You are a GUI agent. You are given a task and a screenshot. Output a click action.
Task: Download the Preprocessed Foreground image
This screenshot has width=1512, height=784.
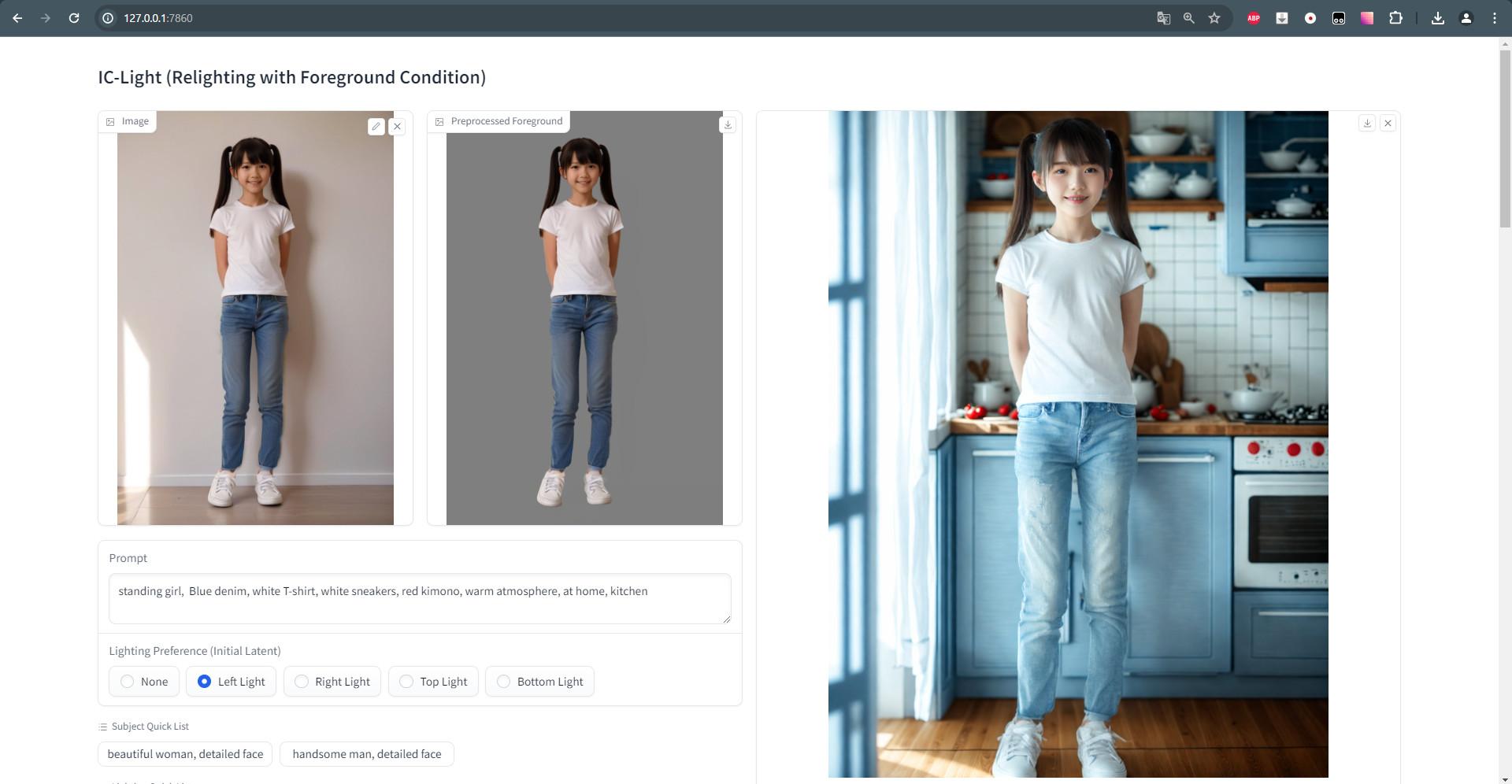coord(728,124)
